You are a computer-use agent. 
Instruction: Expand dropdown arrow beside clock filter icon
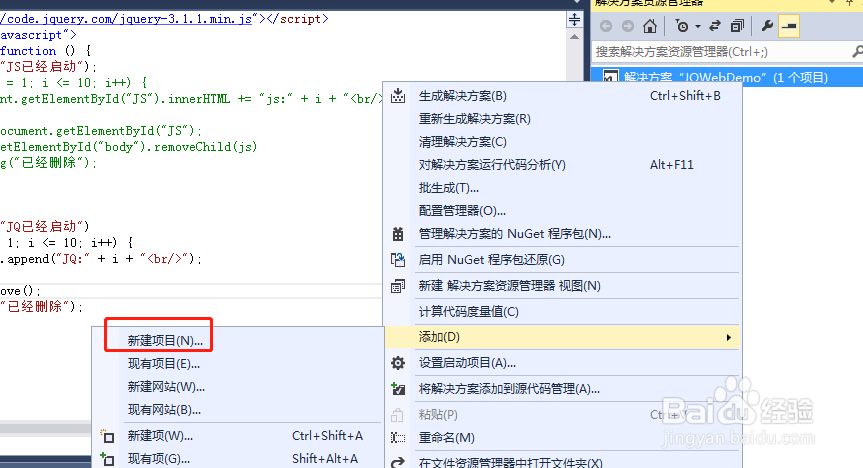[697, 26]
